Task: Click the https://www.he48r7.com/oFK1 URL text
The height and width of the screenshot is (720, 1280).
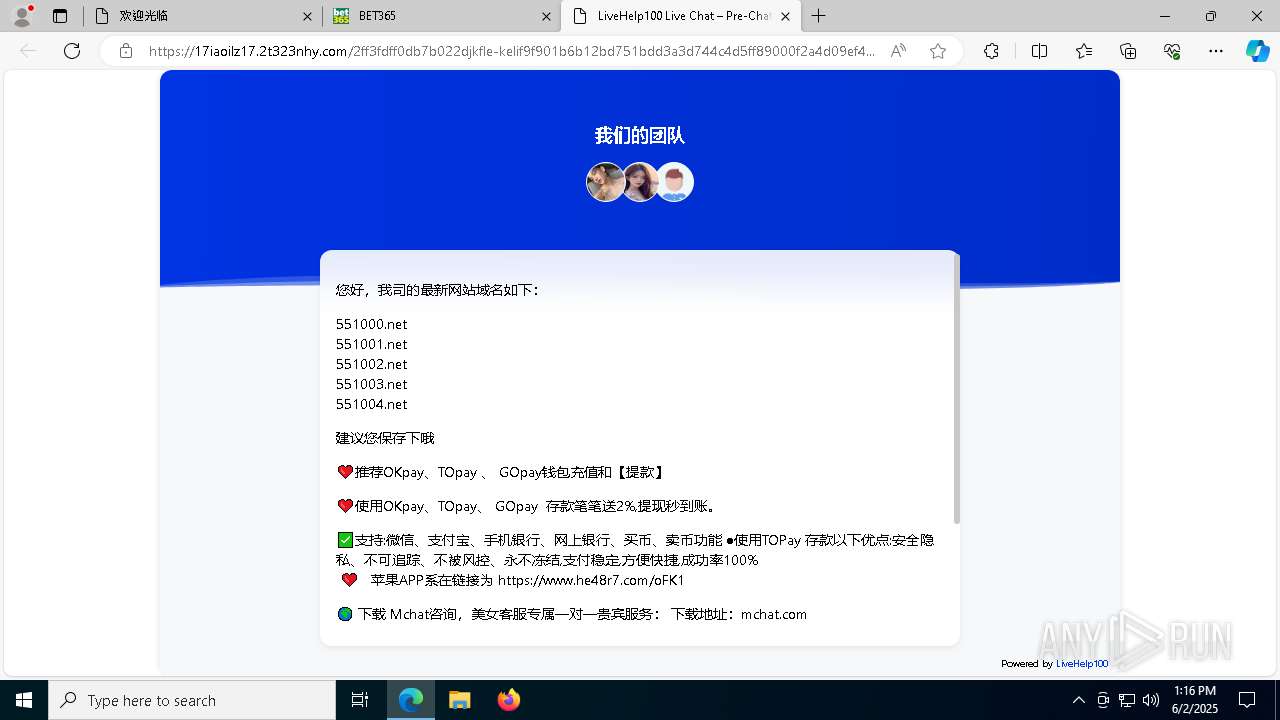Action: (x=591, y=580)
